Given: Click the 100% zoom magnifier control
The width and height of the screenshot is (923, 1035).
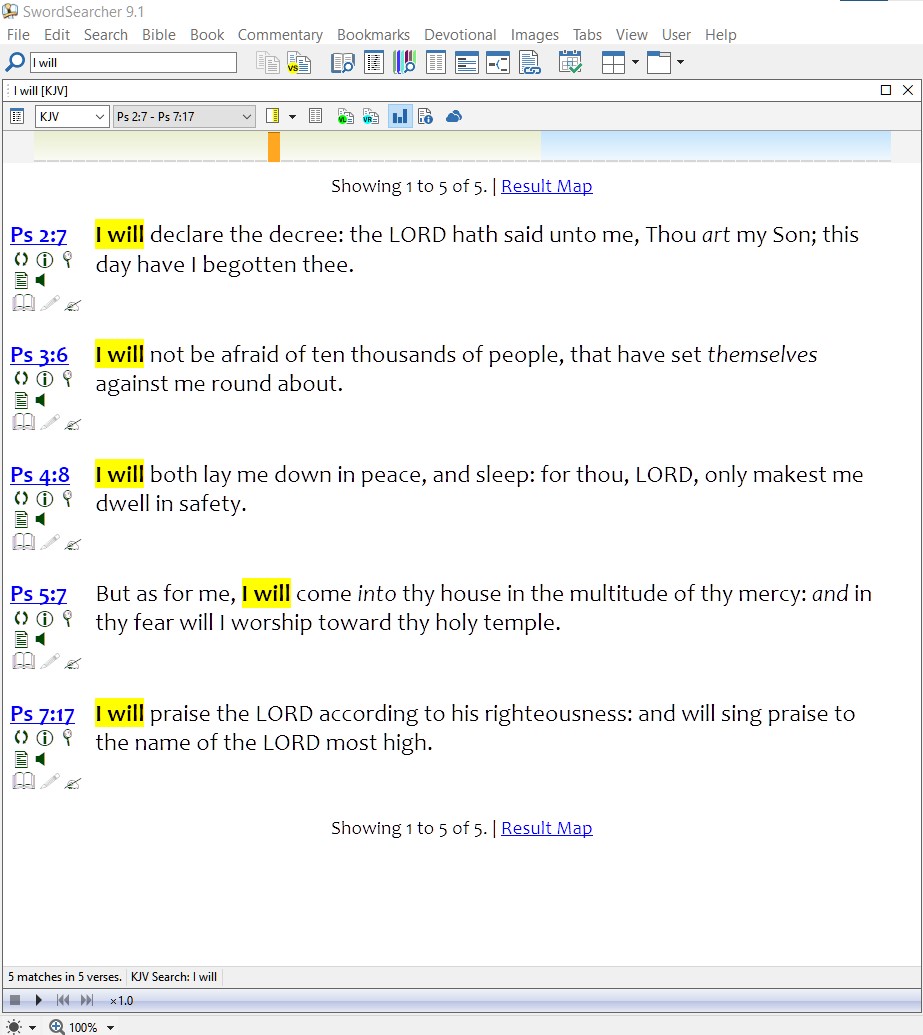Looking at the screenshot, I should tap(73, 1027).
